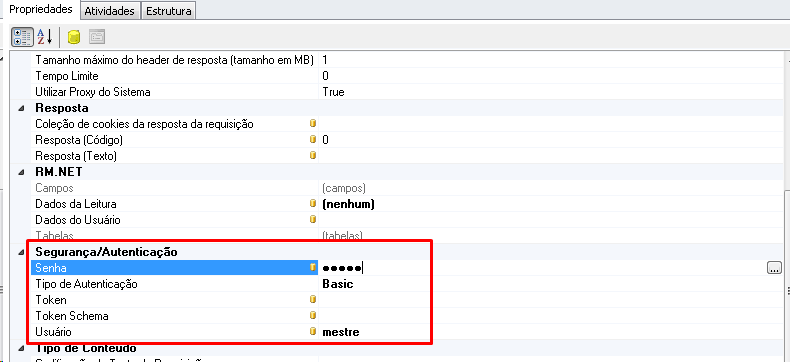Click the RM.NET category header
Viewport: 790px width, 362px height.
(58, 172)
